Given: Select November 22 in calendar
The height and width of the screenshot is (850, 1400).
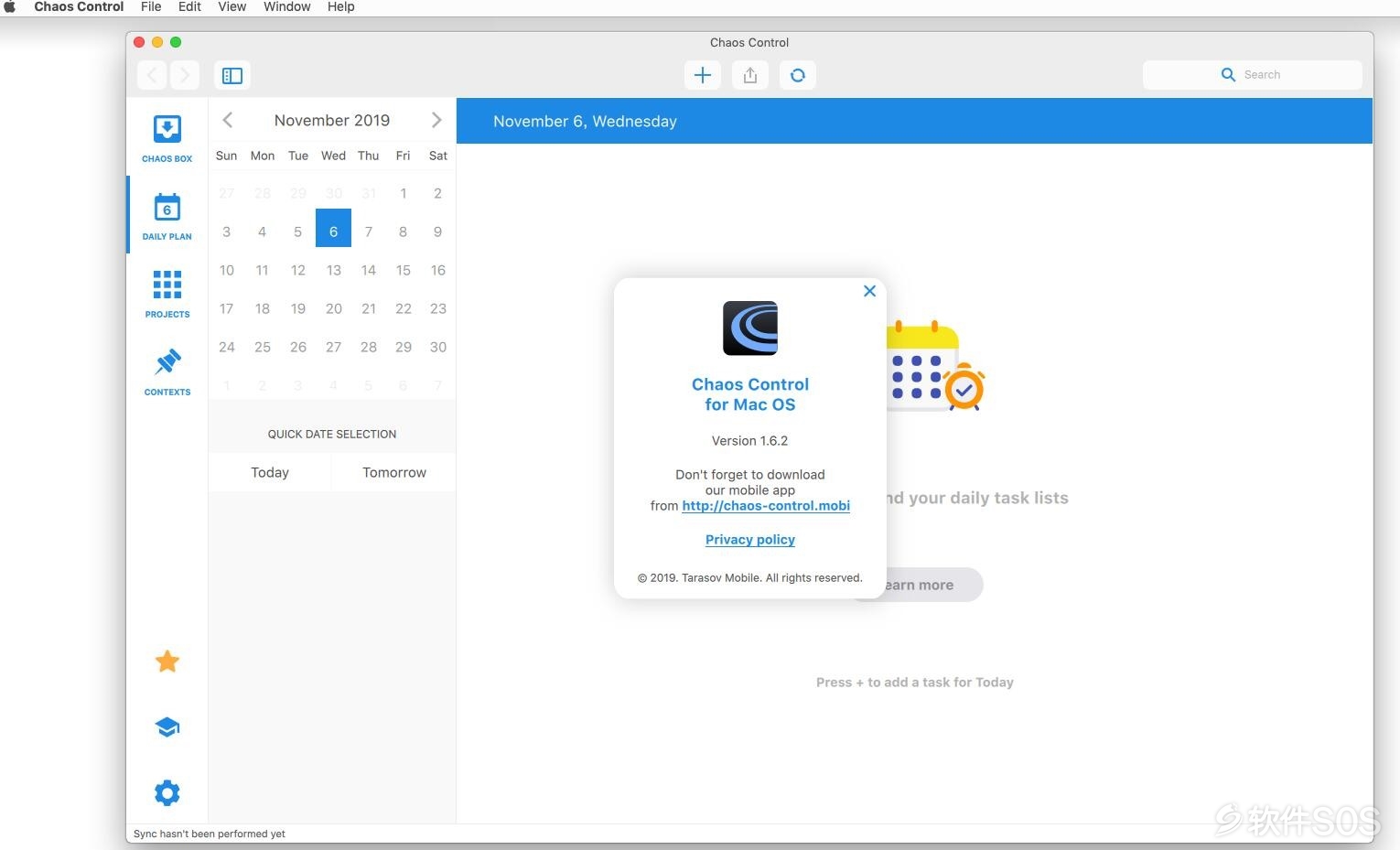Looking at the screenshot, I should pyautogui.click(x=404, y=308).
